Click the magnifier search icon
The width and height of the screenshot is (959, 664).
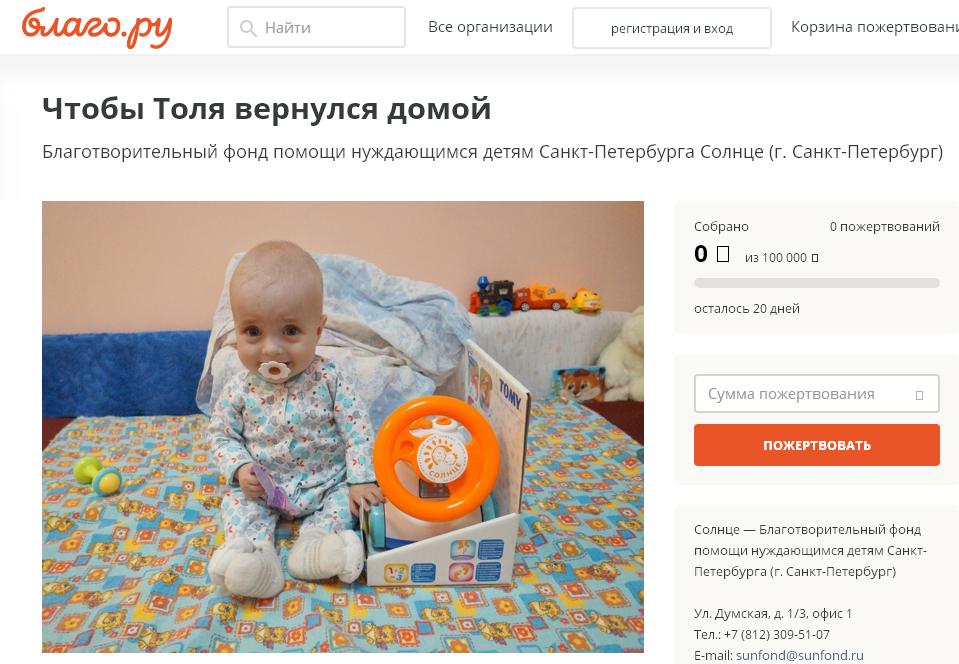pyautogui.click(x=248, y=28)
